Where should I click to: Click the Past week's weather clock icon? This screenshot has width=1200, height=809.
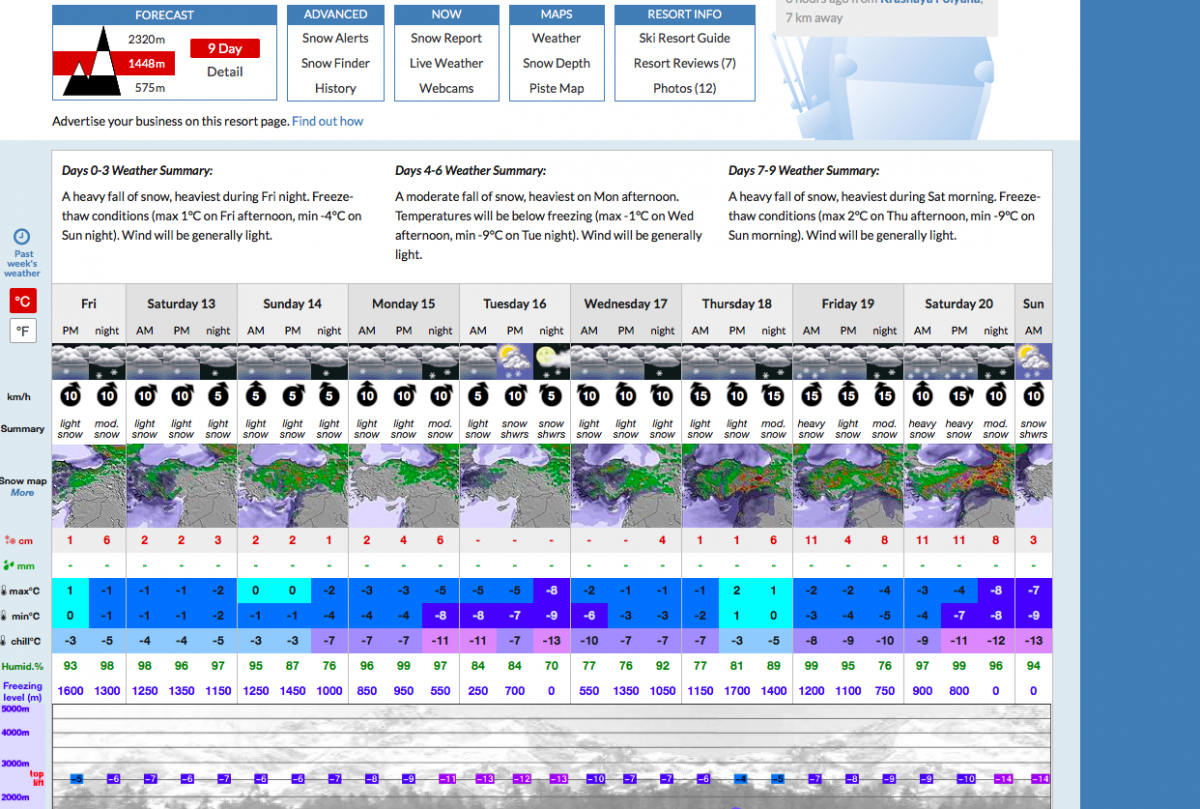pos(22,237)
